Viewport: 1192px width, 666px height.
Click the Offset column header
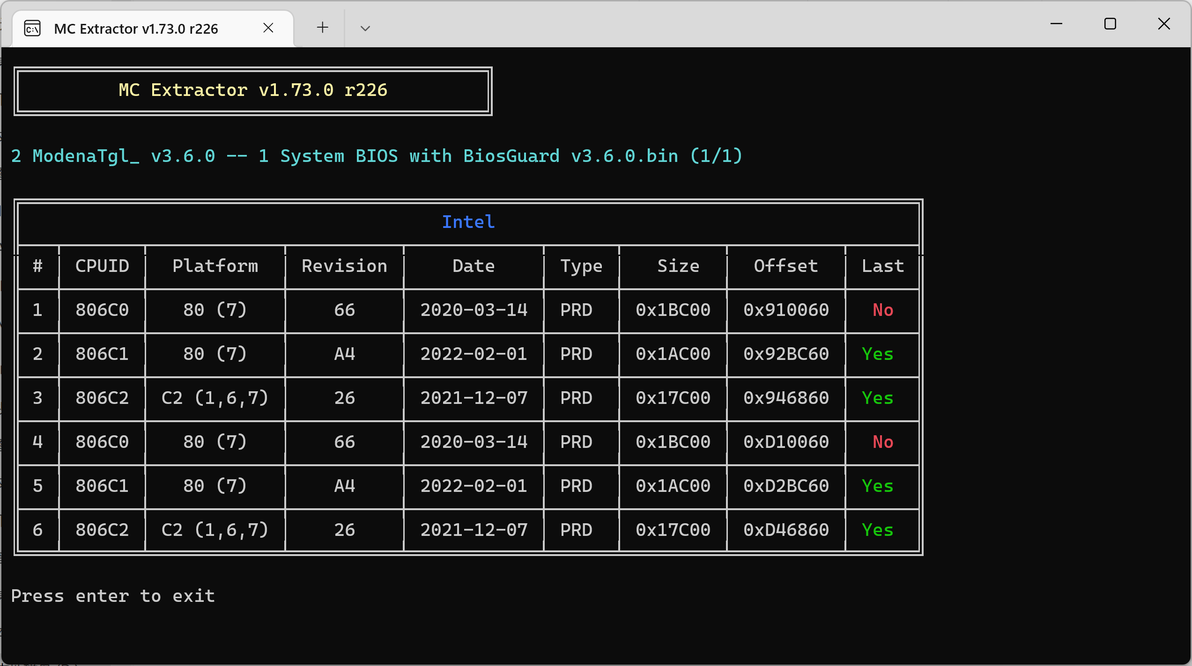[786, 266]
